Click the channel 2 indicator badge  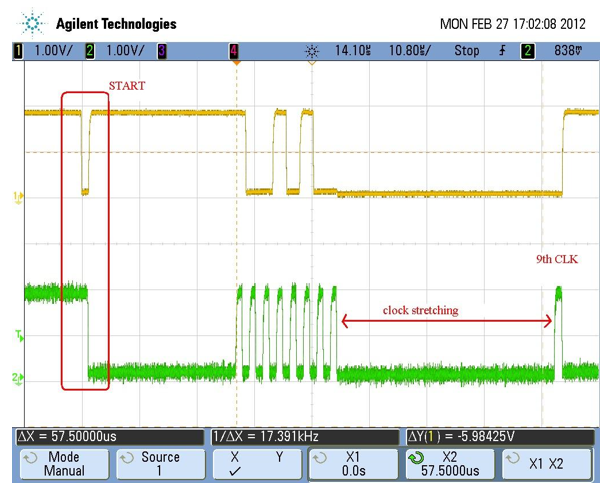(90, 51)
